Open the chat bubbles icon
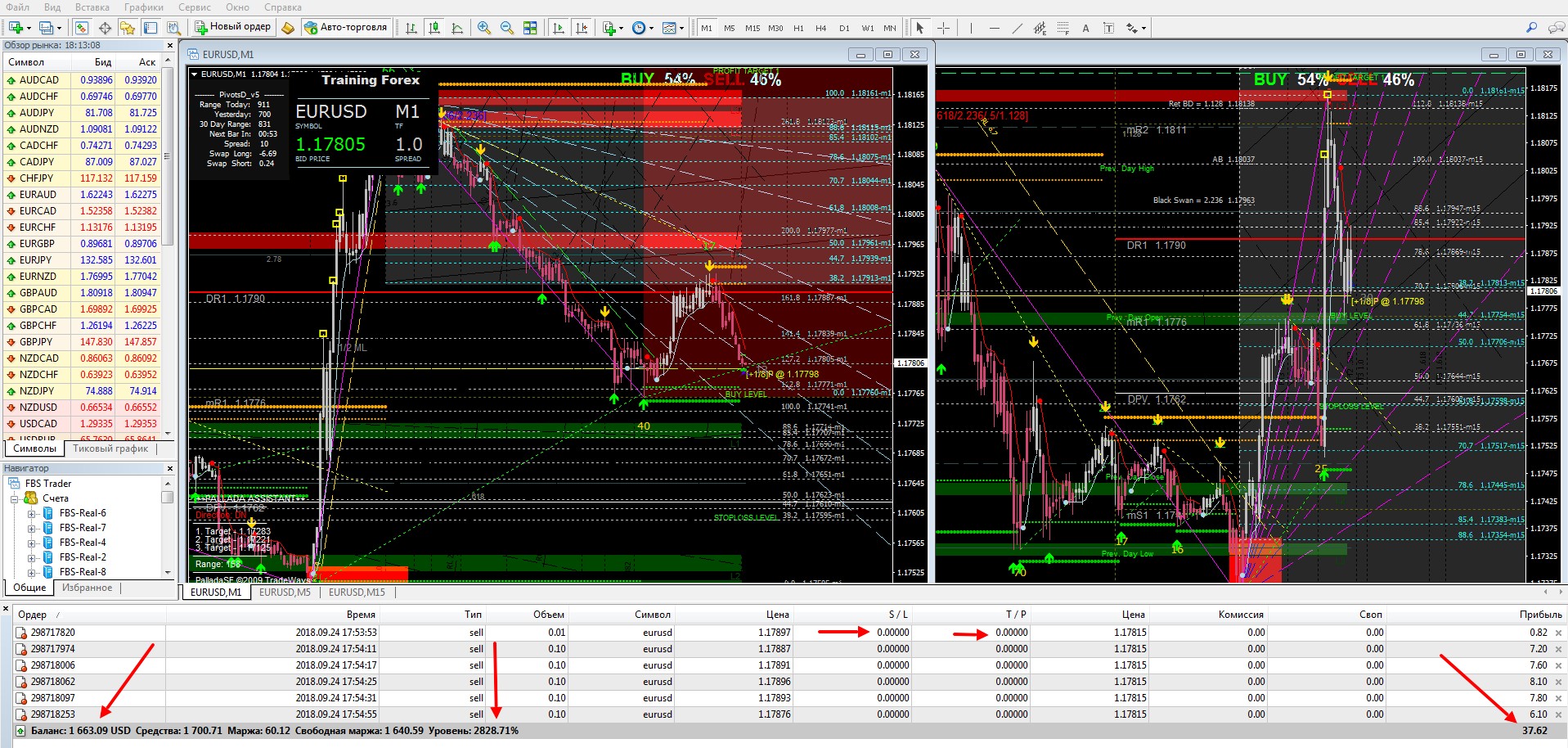Image resolution: width=1568 pixels, height=748 pixels. (1556, 28)
